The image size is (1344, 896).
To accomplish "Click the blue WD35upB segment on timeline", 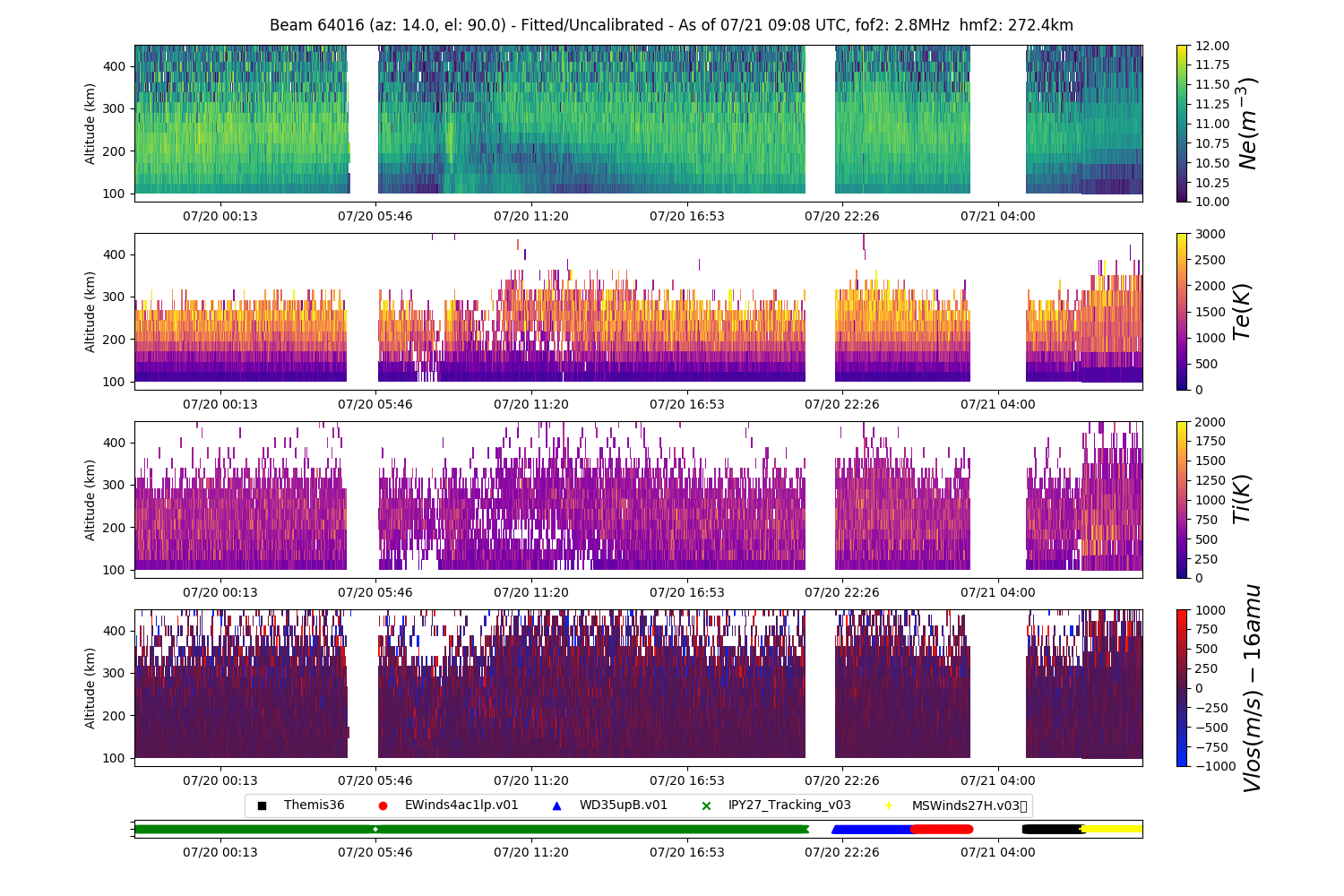I will pyautogui.click(x=872, y=830).
